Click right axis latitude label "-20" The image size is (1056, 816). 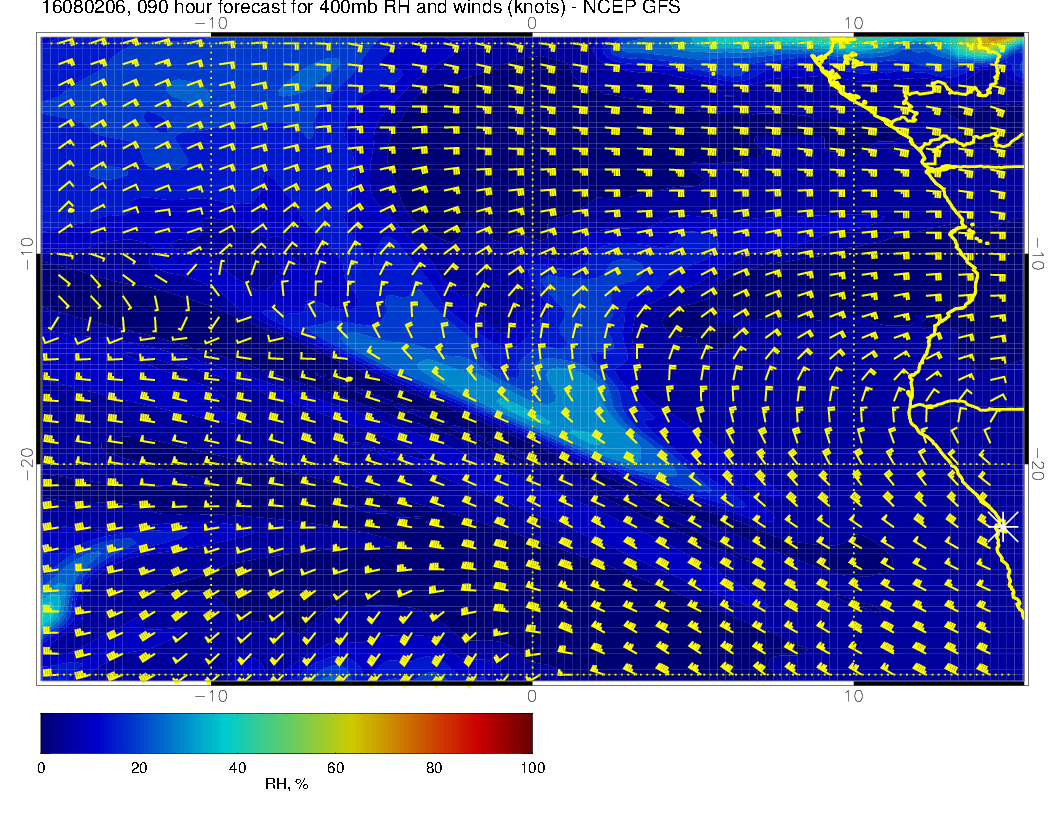(1037, 464)
